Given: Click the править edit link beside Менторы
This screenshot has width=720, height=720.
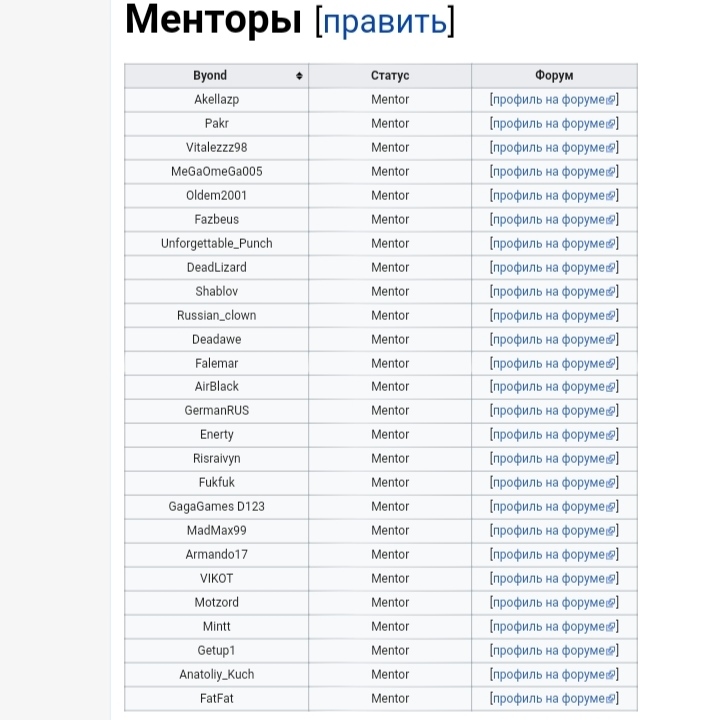Looking at the screenshot, I should [x=385, y=21].
